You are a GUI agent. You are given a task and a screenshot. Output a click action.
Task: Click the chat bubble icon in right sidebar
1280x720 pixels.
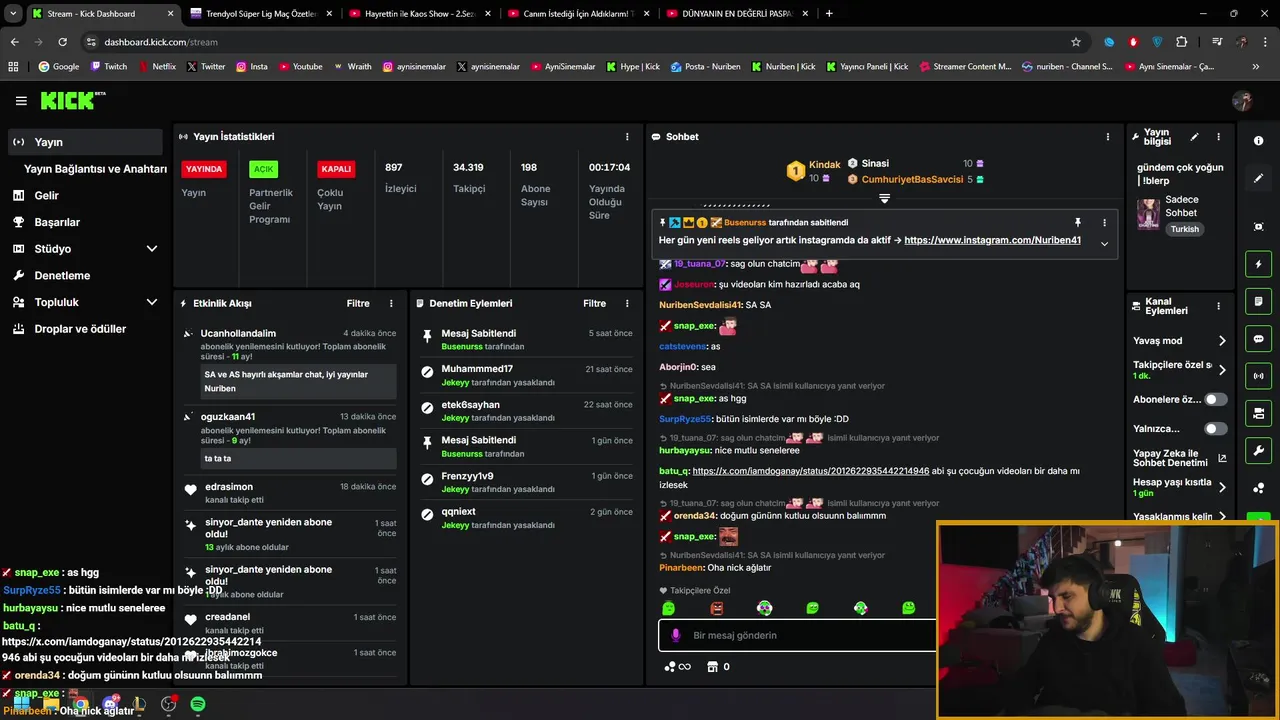(x=1258, y=339)
